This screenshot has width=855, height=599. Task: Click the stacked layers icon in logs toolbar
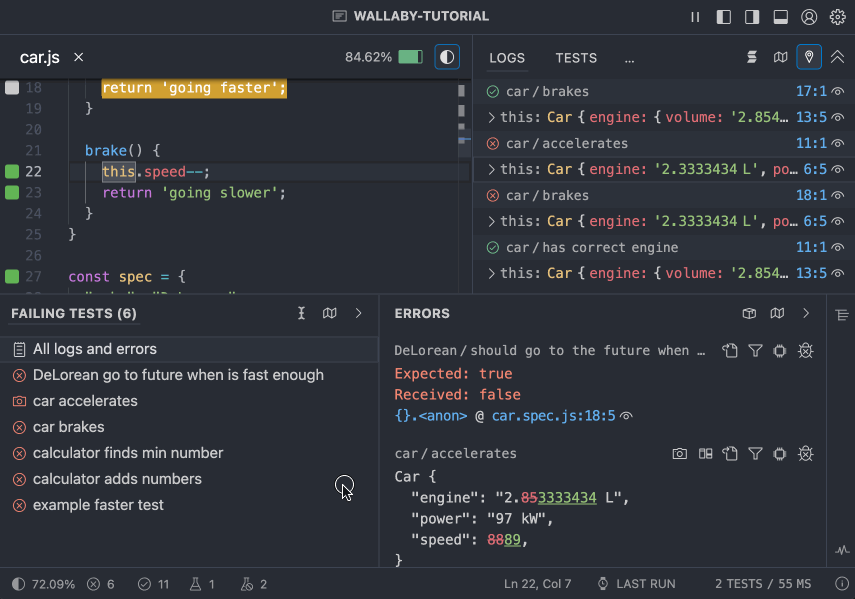(x=752, y=57)
